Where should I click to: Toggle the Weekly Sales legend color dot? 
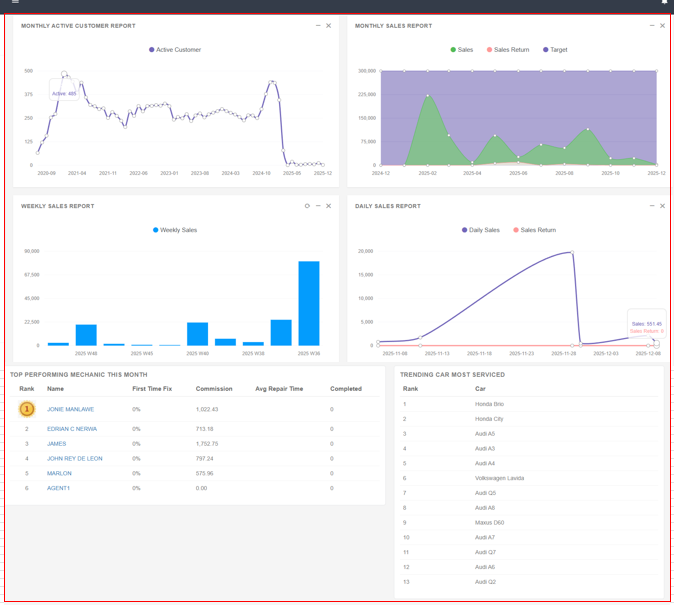(156, 230)
